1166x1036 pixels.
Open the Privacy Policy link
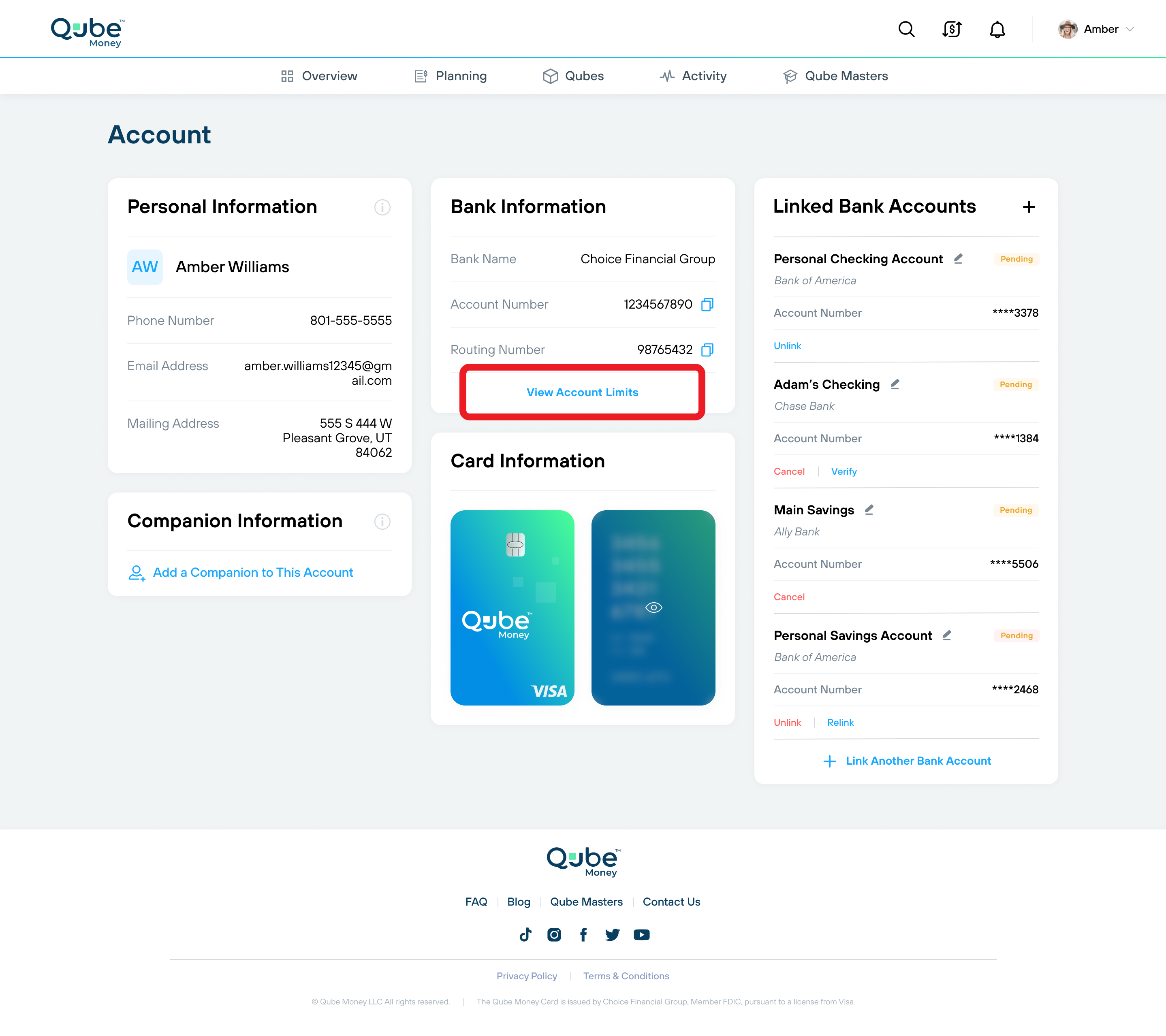tap(527, 976)
